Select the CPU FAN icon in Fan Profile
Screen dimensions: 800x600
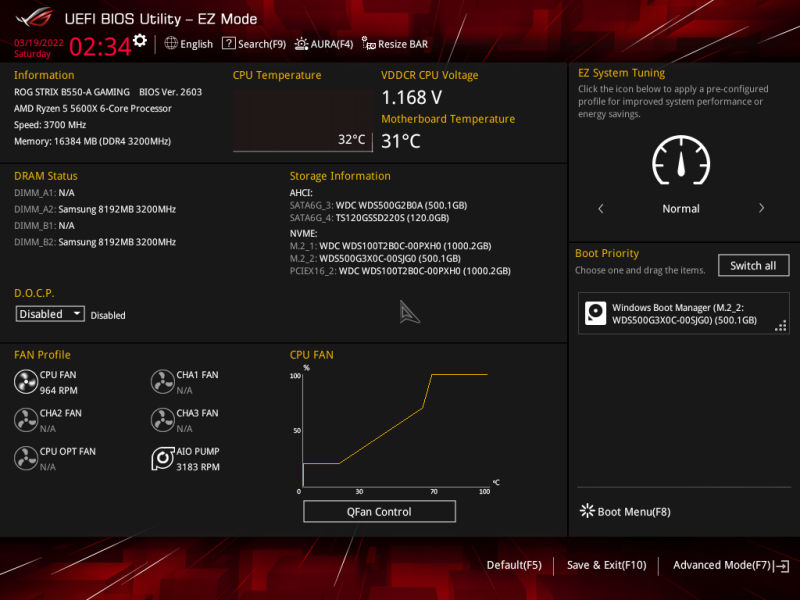[26, 381]
